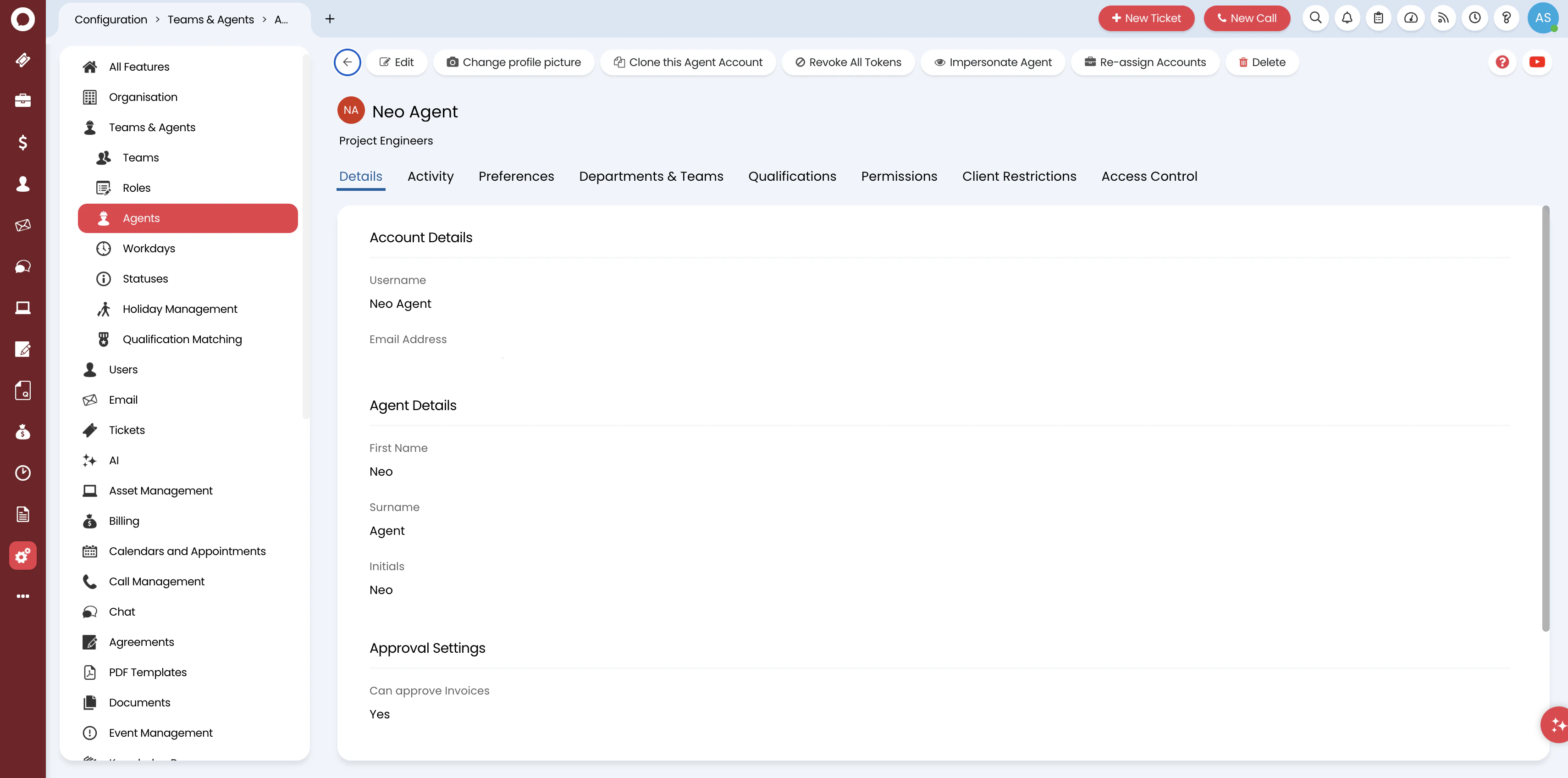
Task: Open the ellipsis more menu in the left rail
Action: coord(22,595)
